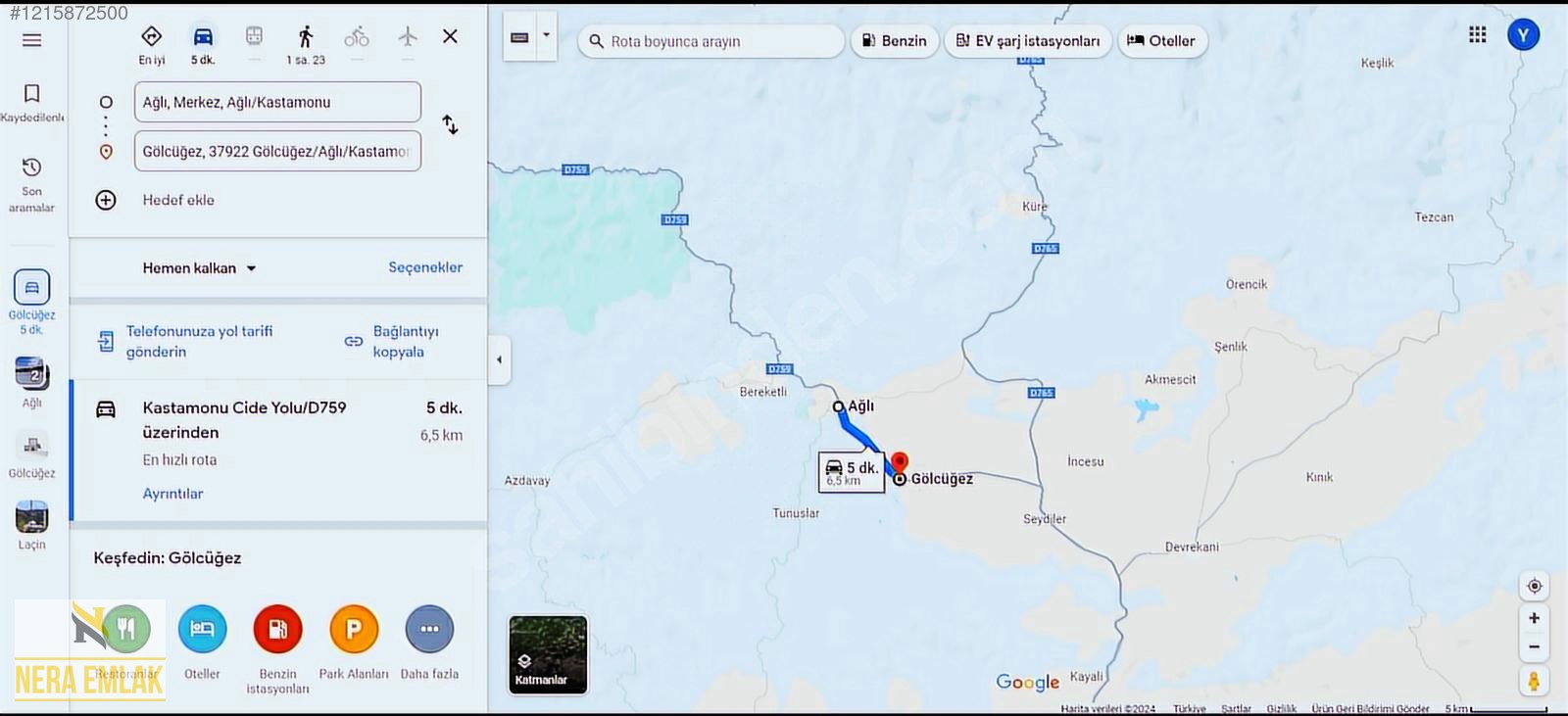Open the Seçenekler route options
1568x716 pixels.
424,267
